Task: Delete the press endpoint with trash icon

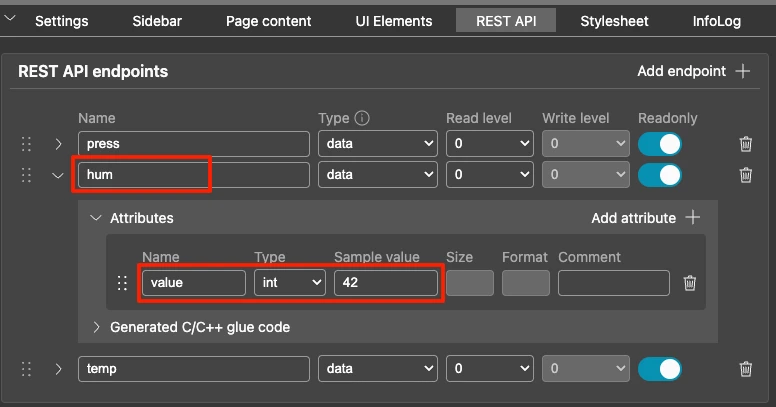Action: (x=745, y=144)
